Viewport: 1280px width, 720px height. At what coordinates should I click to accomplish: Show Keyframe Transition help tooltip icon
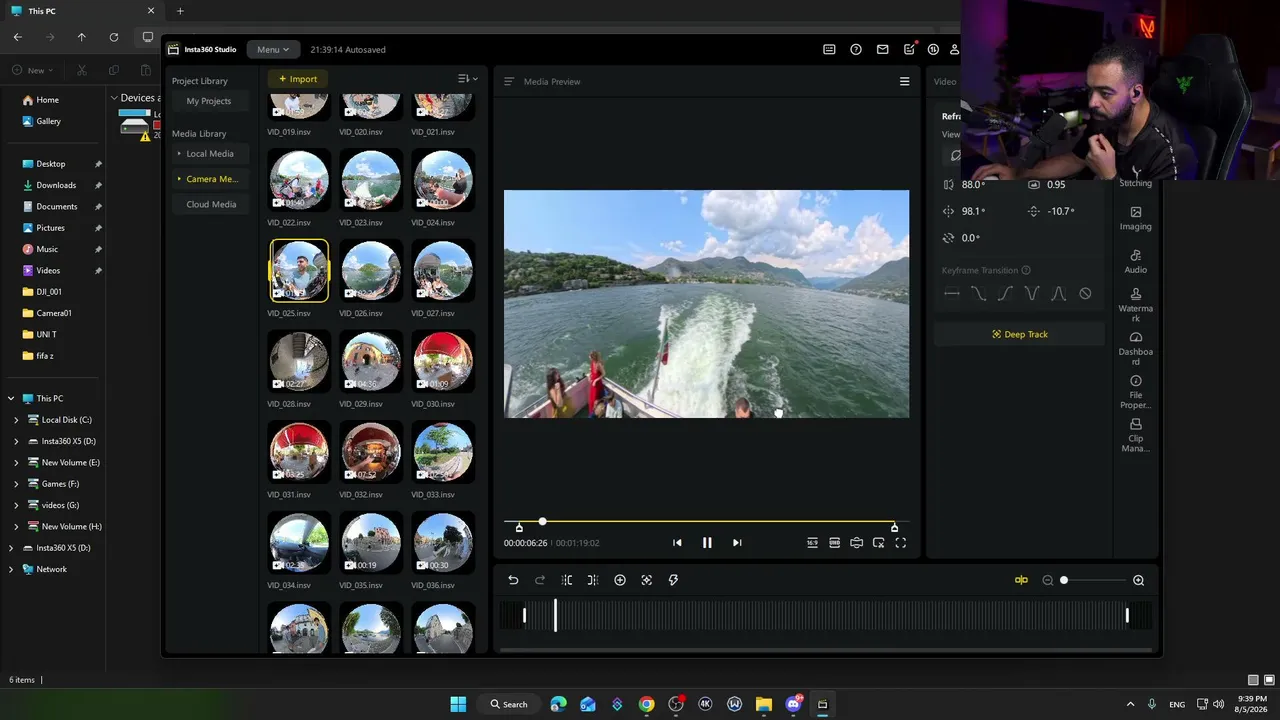pyautogui.click(x=1026, y=270)
